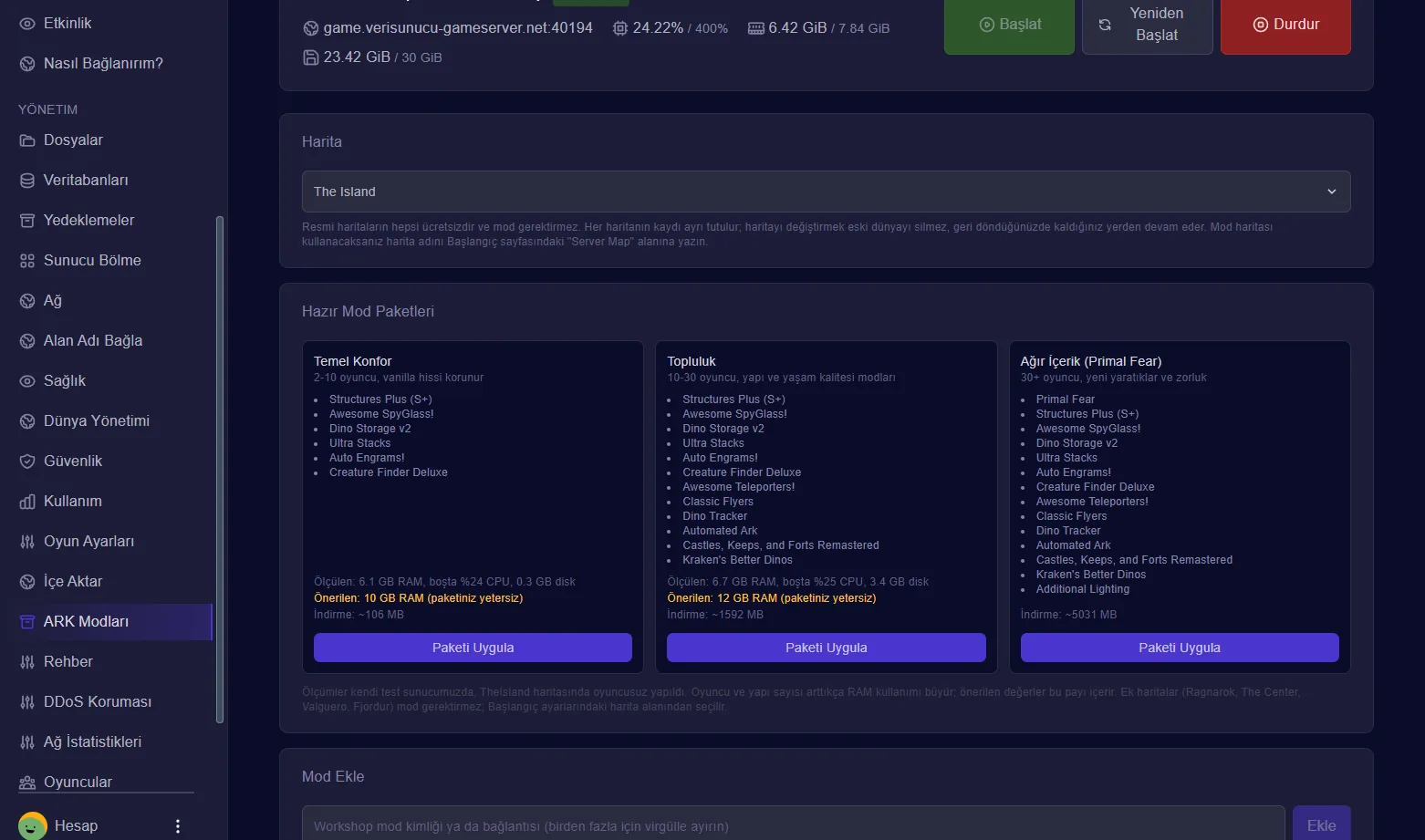The image size is (1425, 840).
Task: Click the Etkinlik sidebar icon
Action: click(27, 24)
